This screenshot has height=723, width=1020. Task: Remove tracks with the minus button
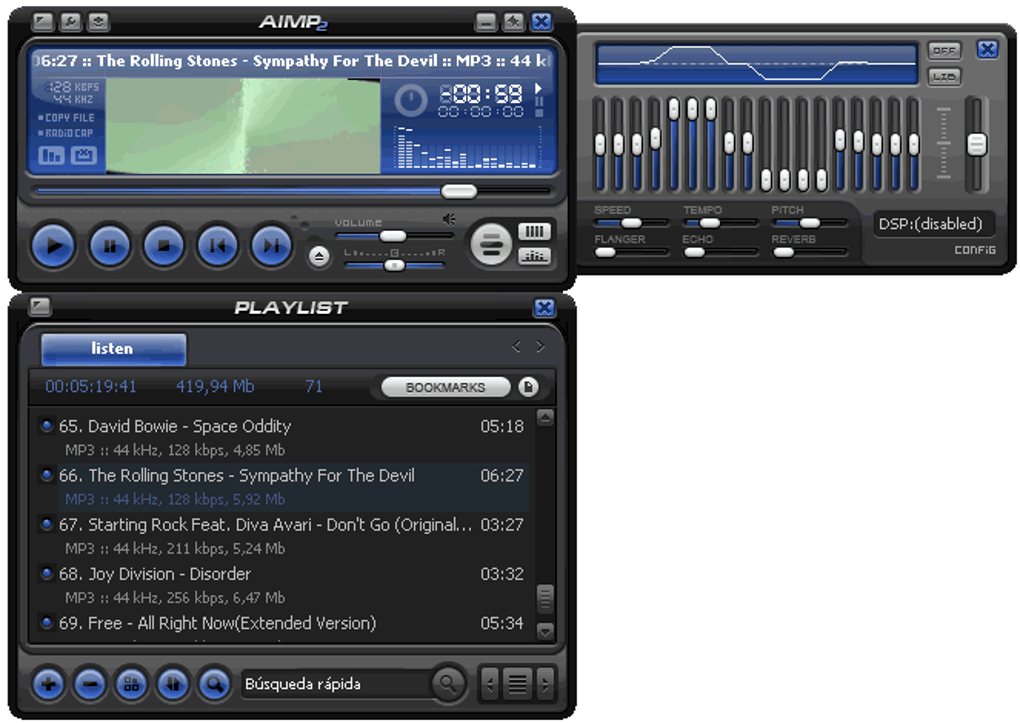point(90,685)
